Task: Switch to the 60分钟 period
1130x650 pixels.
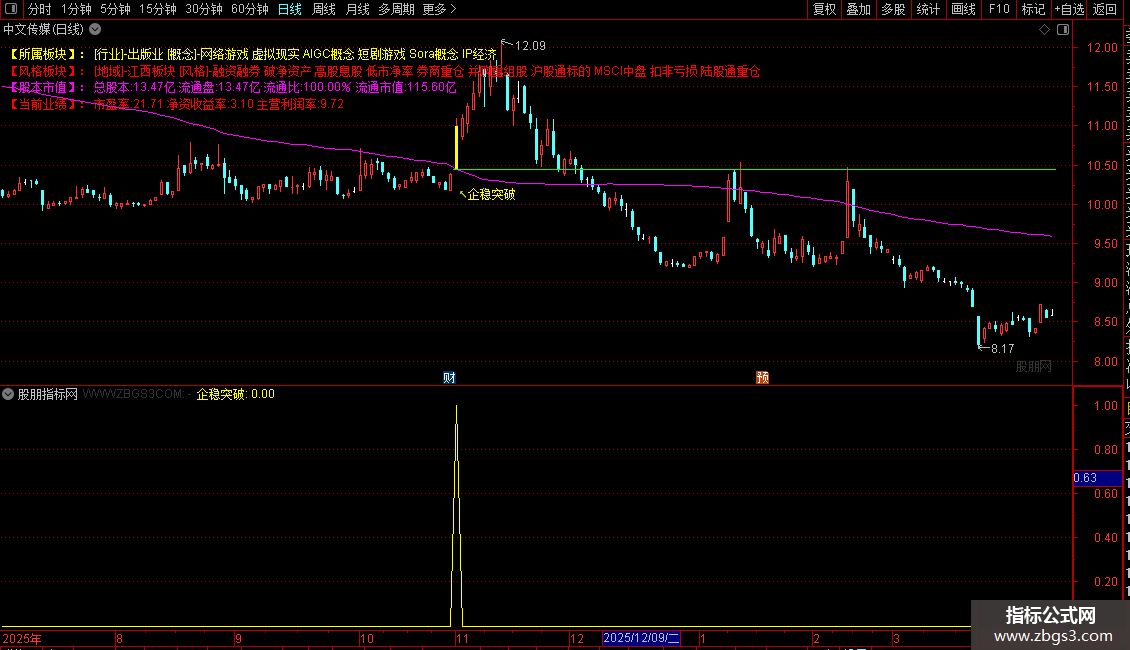Action: pyautogui.click(x=250, y=9)
